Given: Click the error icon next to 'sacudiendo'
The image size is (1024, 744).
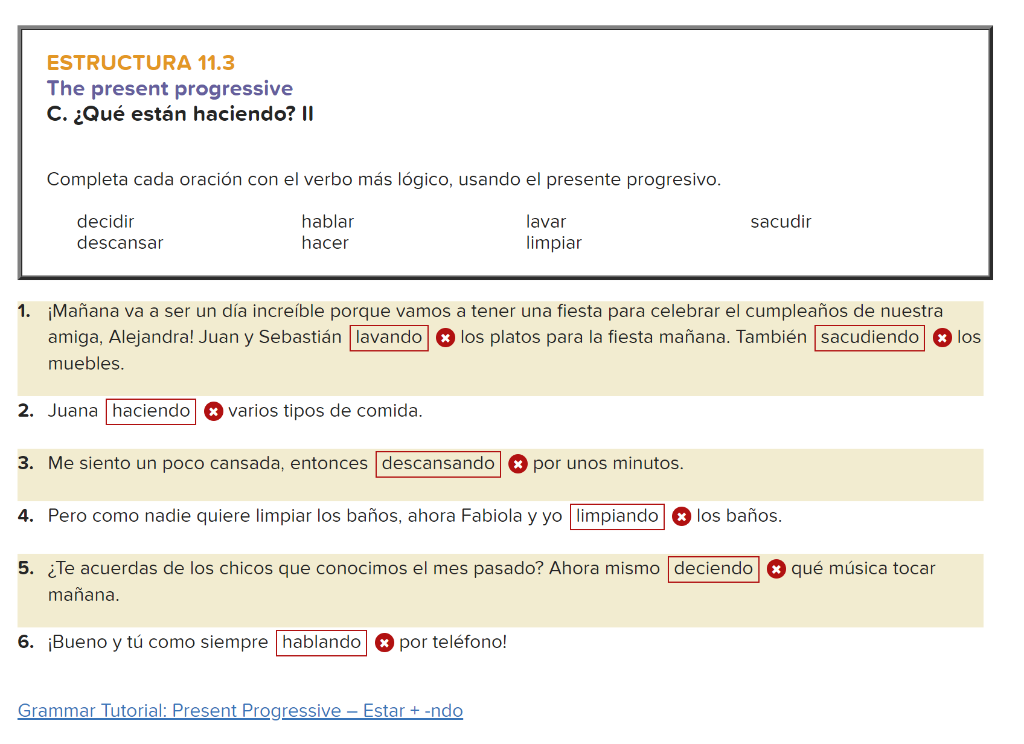Looking at the screenshot, I should 942,338.
